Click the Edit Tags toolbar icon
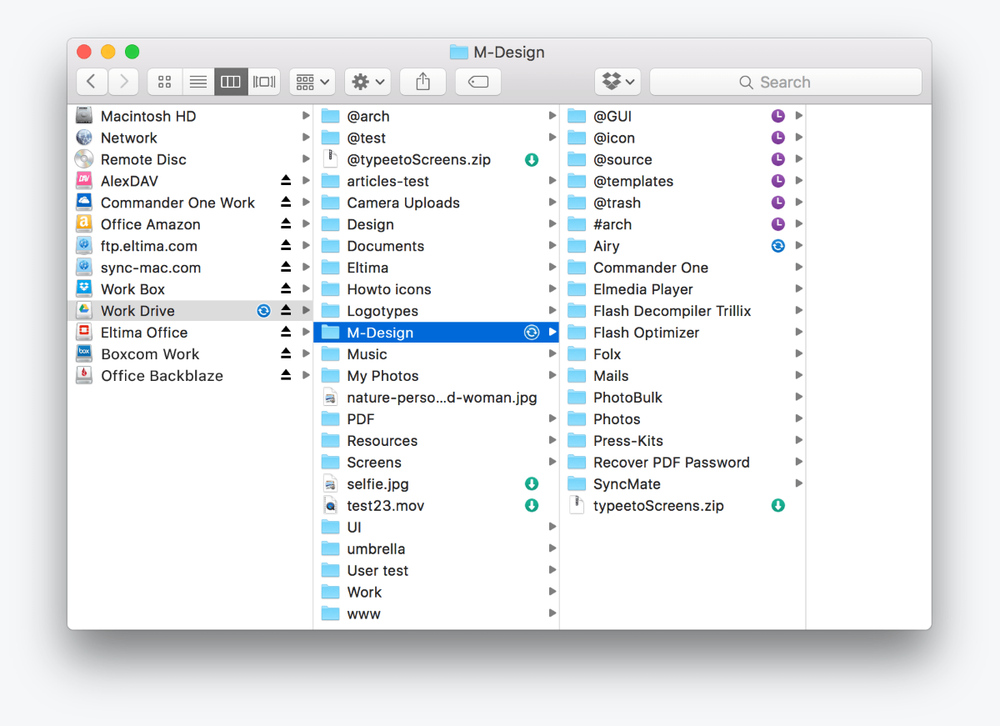The image size is (1000, 726). pos(478,82)
